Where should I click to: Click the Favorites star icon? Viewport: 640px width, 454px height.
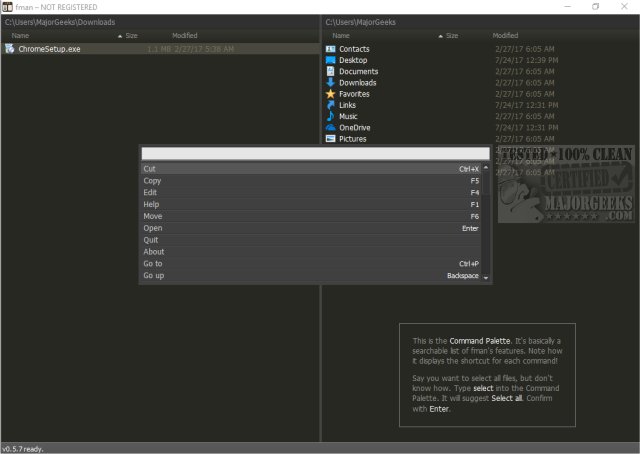coord(331,94)
